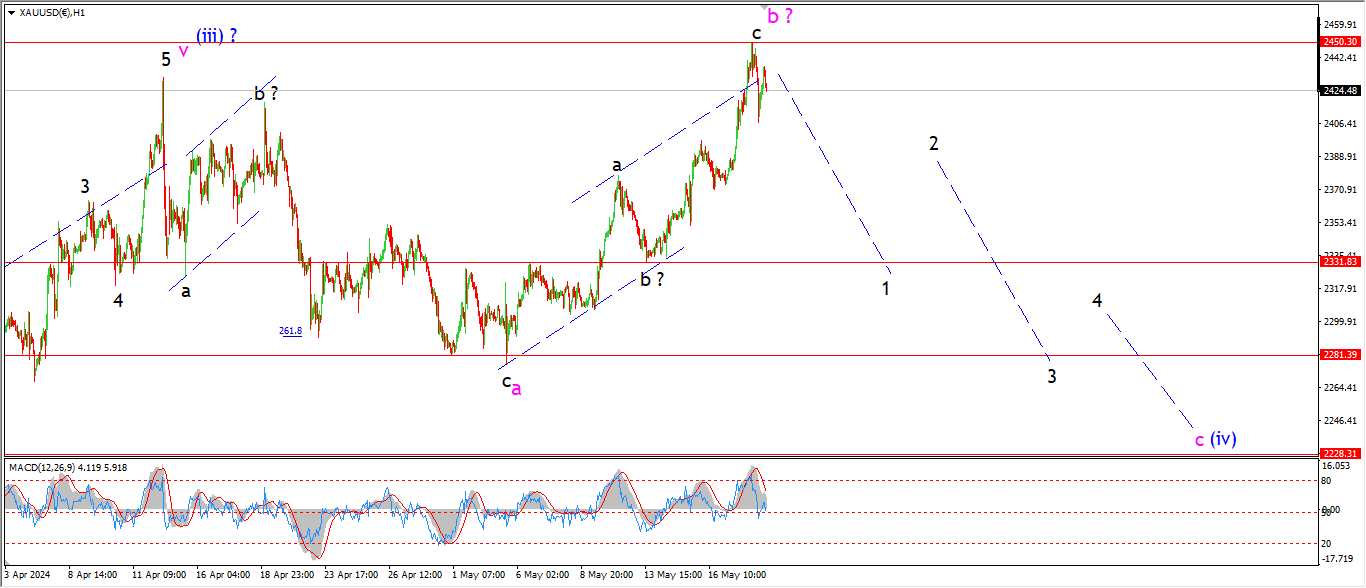Click the wave 5 label at April peak
This screenshot has height=588, width=1366.
click(166, 60)
